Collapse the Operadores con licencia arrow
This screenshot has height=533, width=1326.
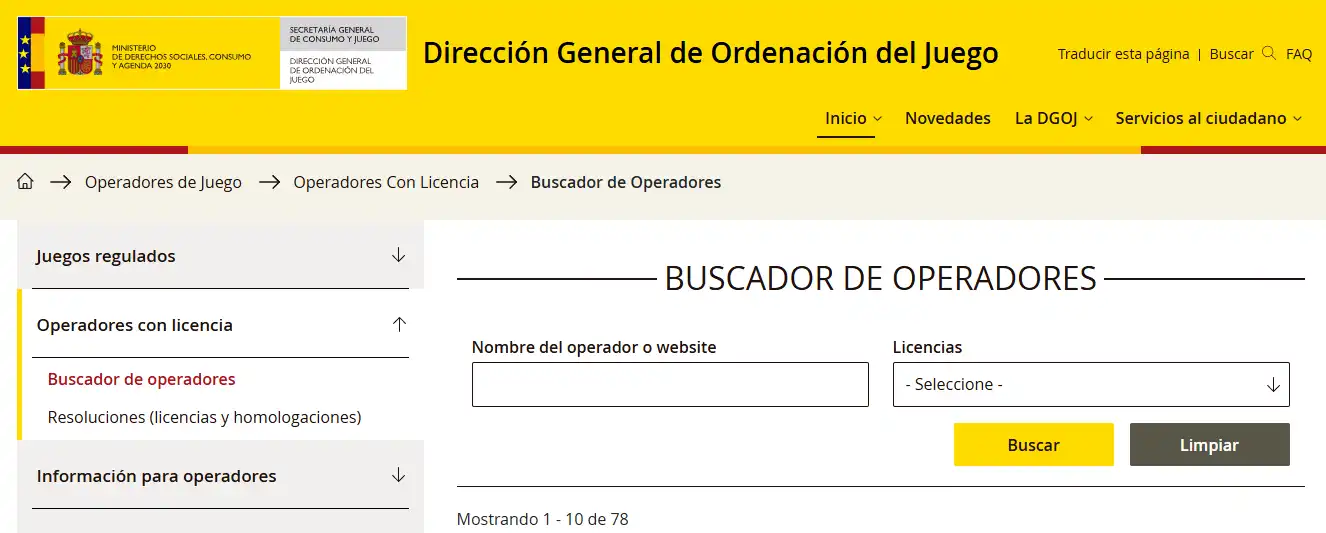(399, 324)
